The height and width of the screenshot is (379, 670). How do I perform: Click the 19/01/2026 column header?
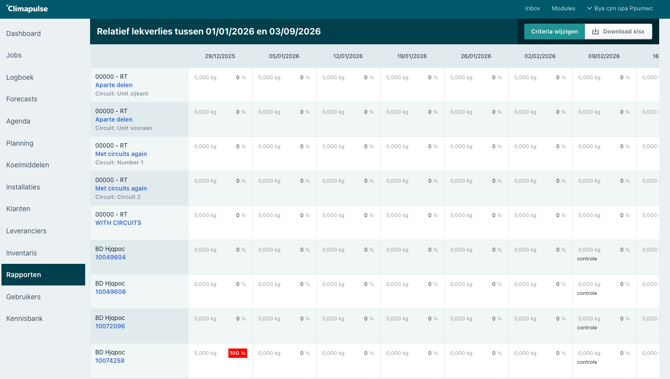[412, 56]
